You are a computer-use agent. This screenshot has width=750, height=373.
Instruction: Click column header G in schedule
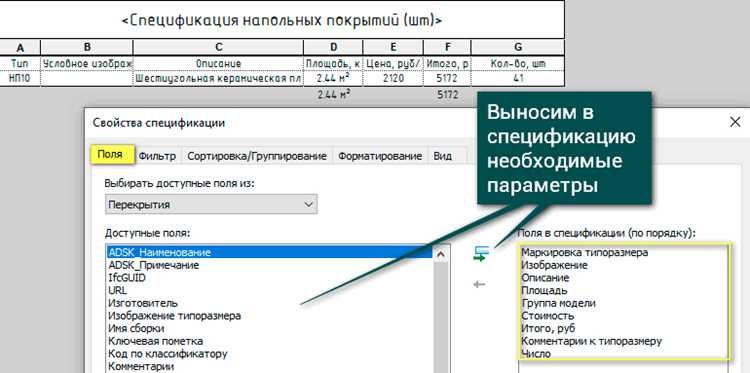(x=518, y=47)
